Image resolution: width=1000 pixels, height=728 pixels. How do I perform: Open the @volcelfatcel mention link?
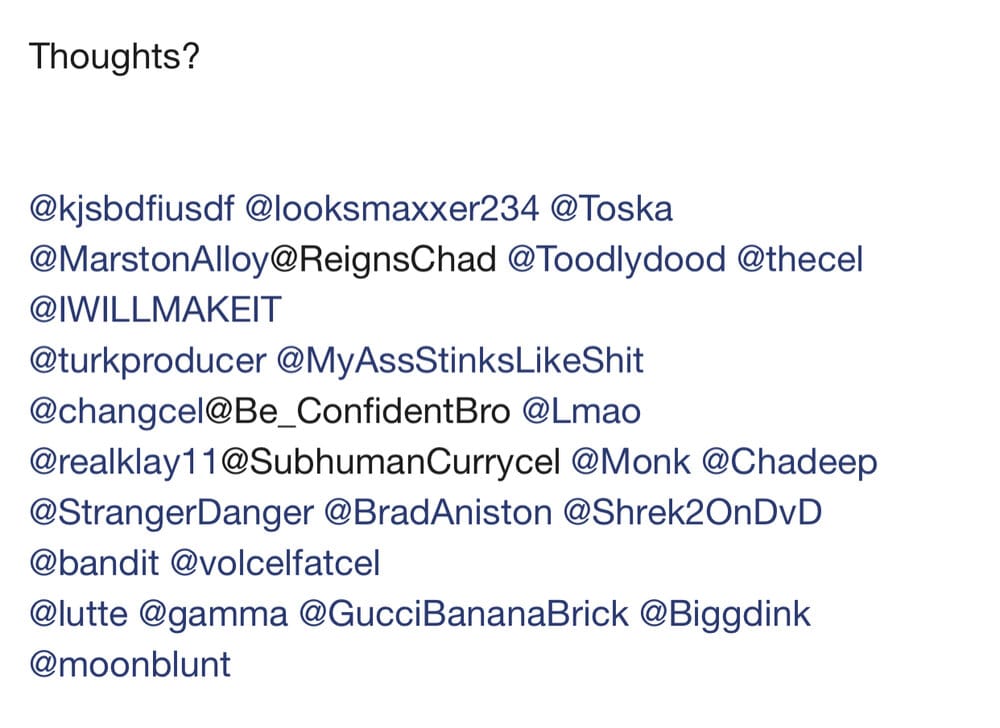276,564
